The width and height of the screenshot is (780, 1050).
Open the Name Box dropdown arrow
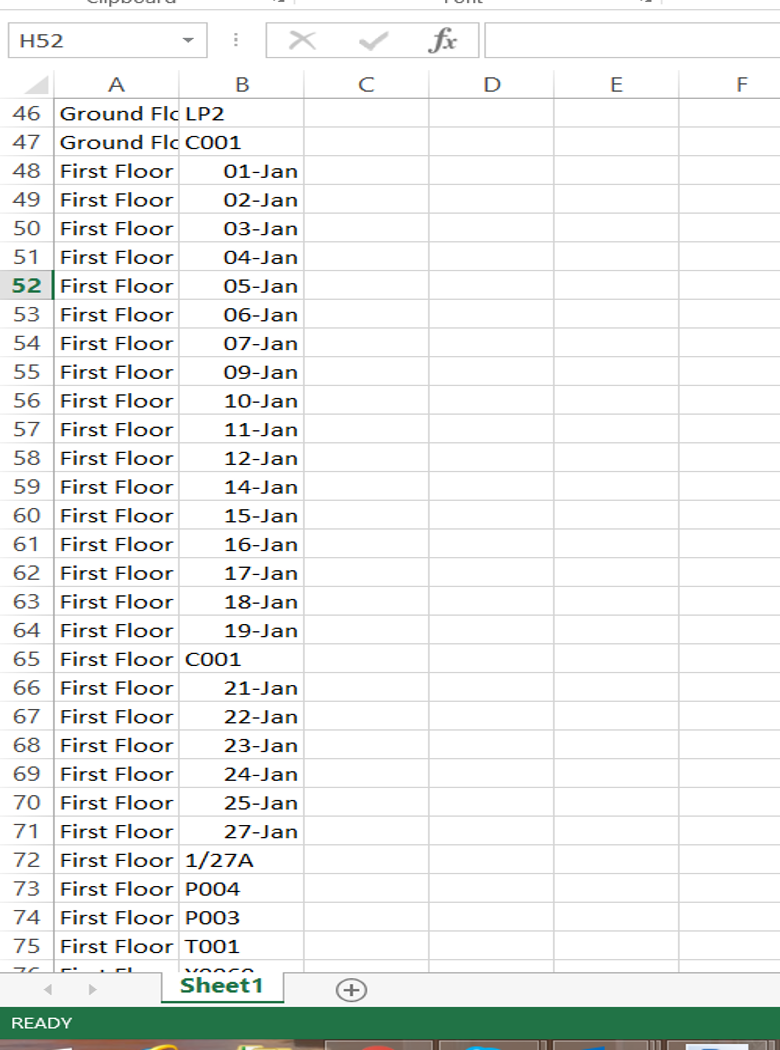188,40
